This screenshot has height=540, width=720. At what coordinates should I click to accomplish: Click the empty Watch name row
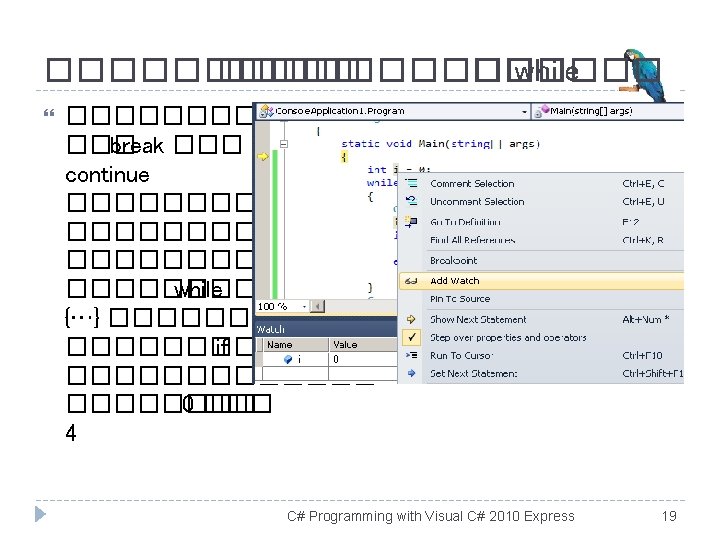pos(296,373)
